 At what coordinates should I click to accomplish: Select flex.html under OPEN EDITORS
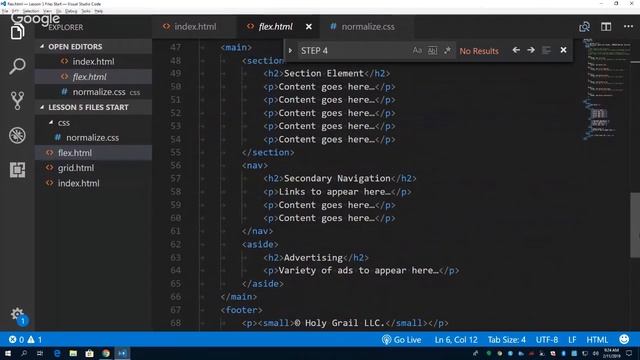coord(93,77)
